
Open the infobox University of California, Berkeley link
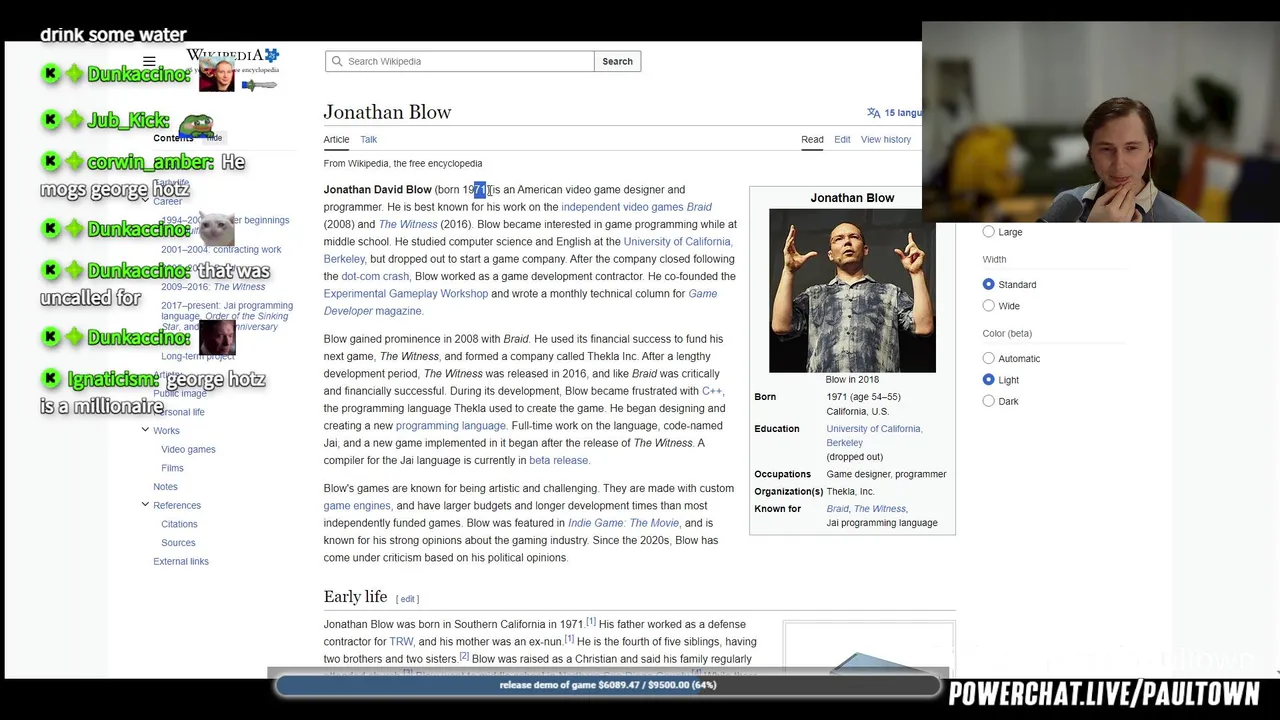[874, 436]
